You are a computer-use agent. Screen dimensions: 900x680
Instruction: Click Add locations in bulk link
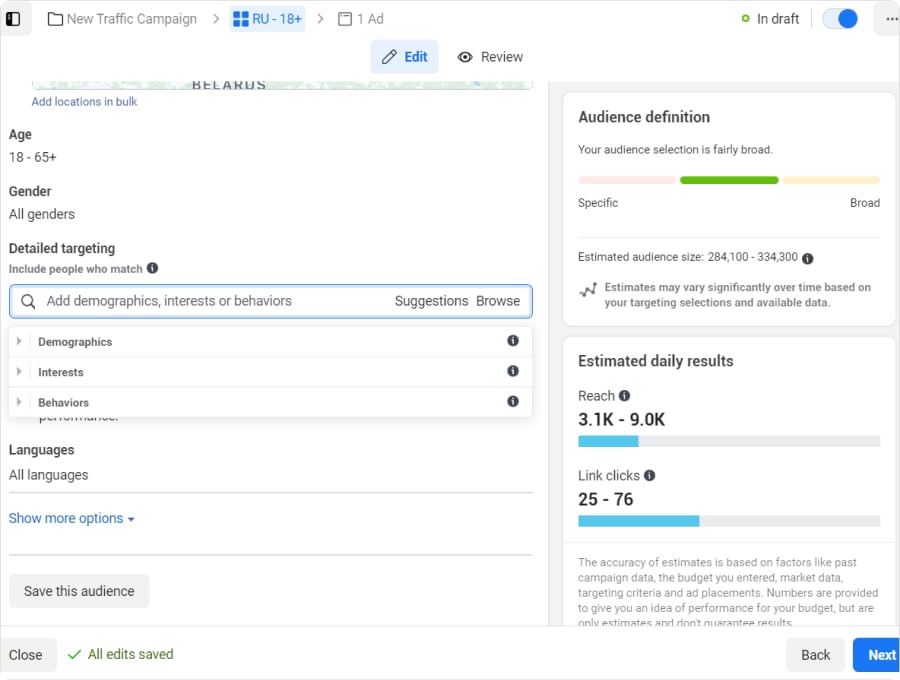[84, 102]
